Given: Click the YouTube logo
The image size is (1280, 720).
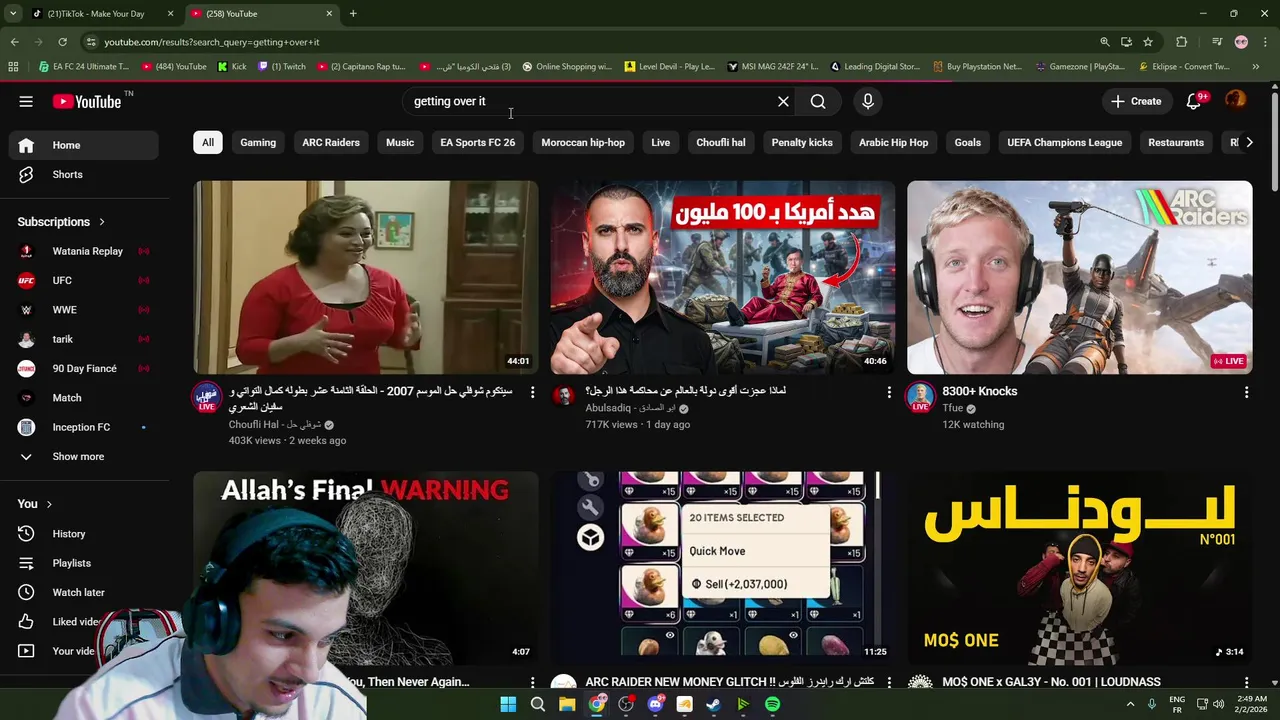Looking at the screenshot, I should tap(86, 101).
